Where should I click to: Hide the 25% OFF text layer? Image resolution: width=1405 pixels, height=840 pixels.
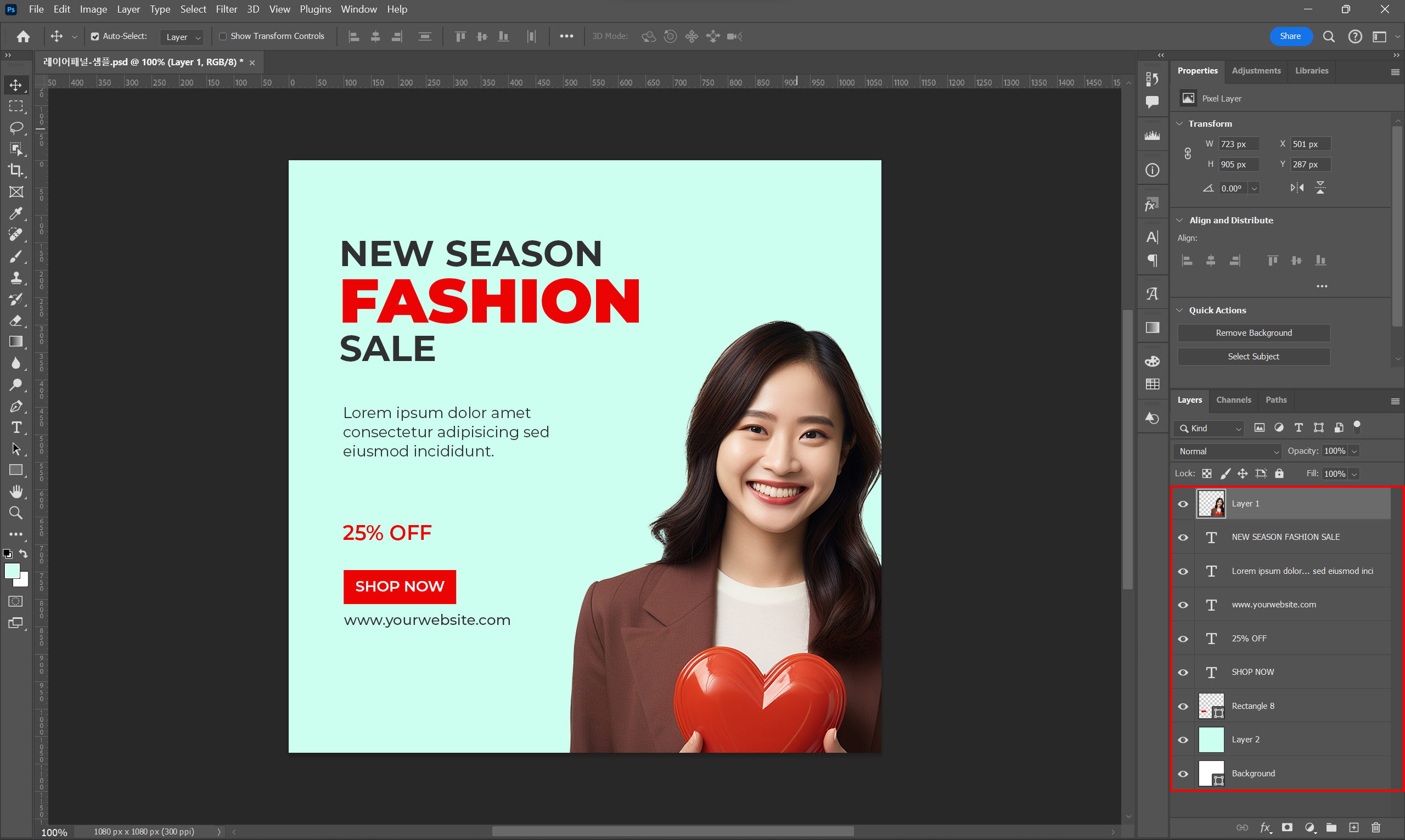pos(1183,639)
